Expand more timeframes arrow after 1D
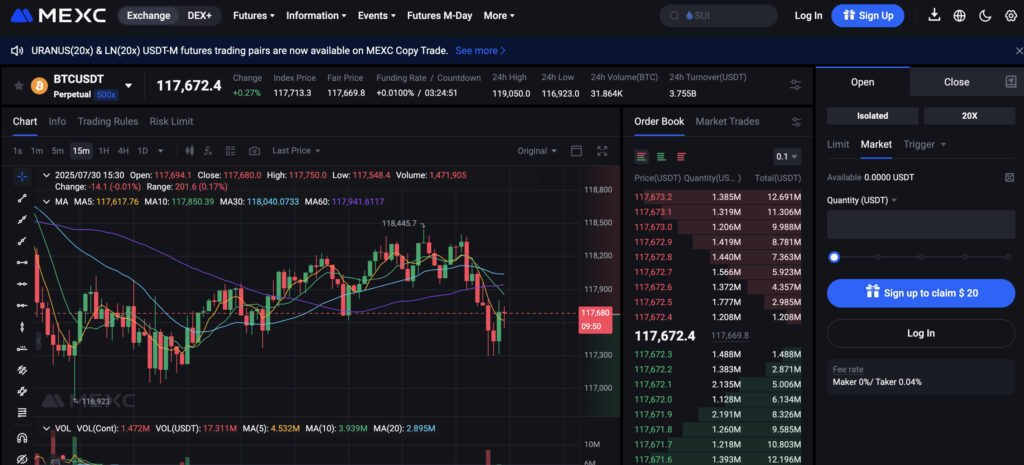 tap(161, 151)
